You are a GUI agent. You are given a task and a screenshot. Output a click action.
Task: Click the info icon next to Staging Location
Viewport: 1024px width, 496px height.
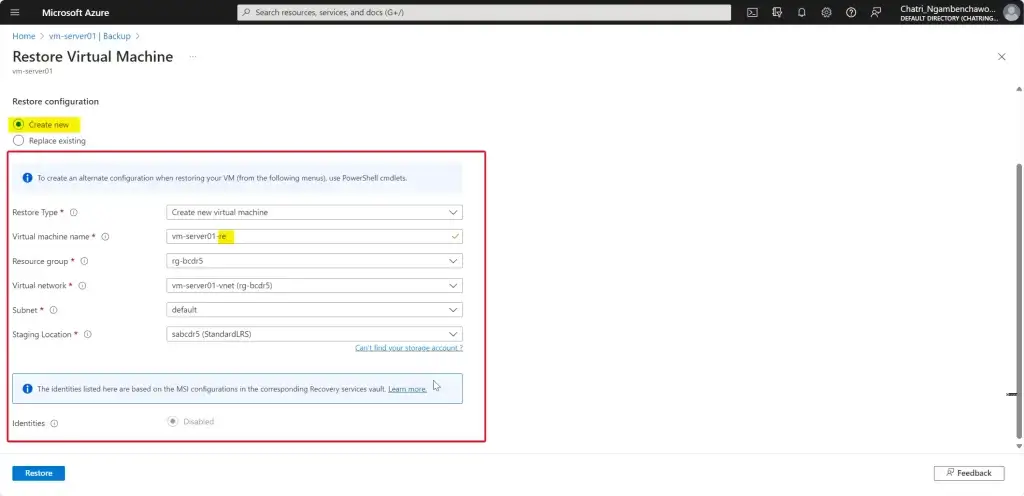[87, 334]
